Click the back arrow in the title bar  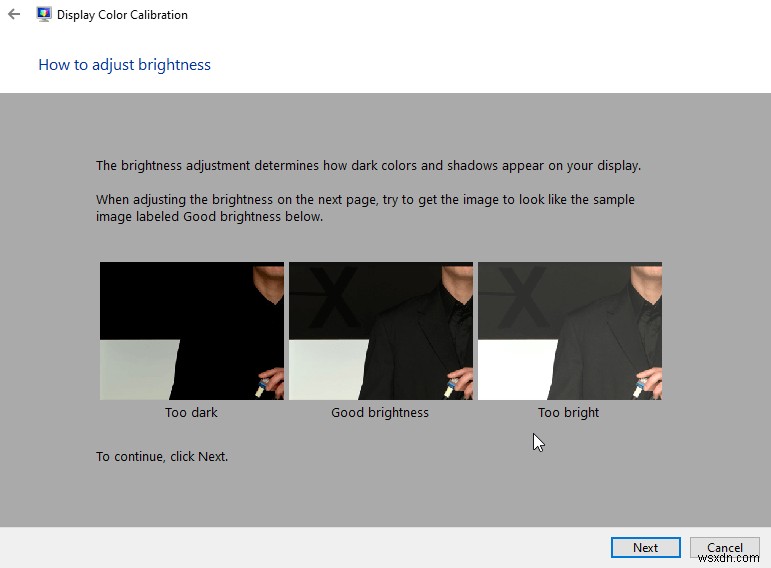(x=14, y=14)
